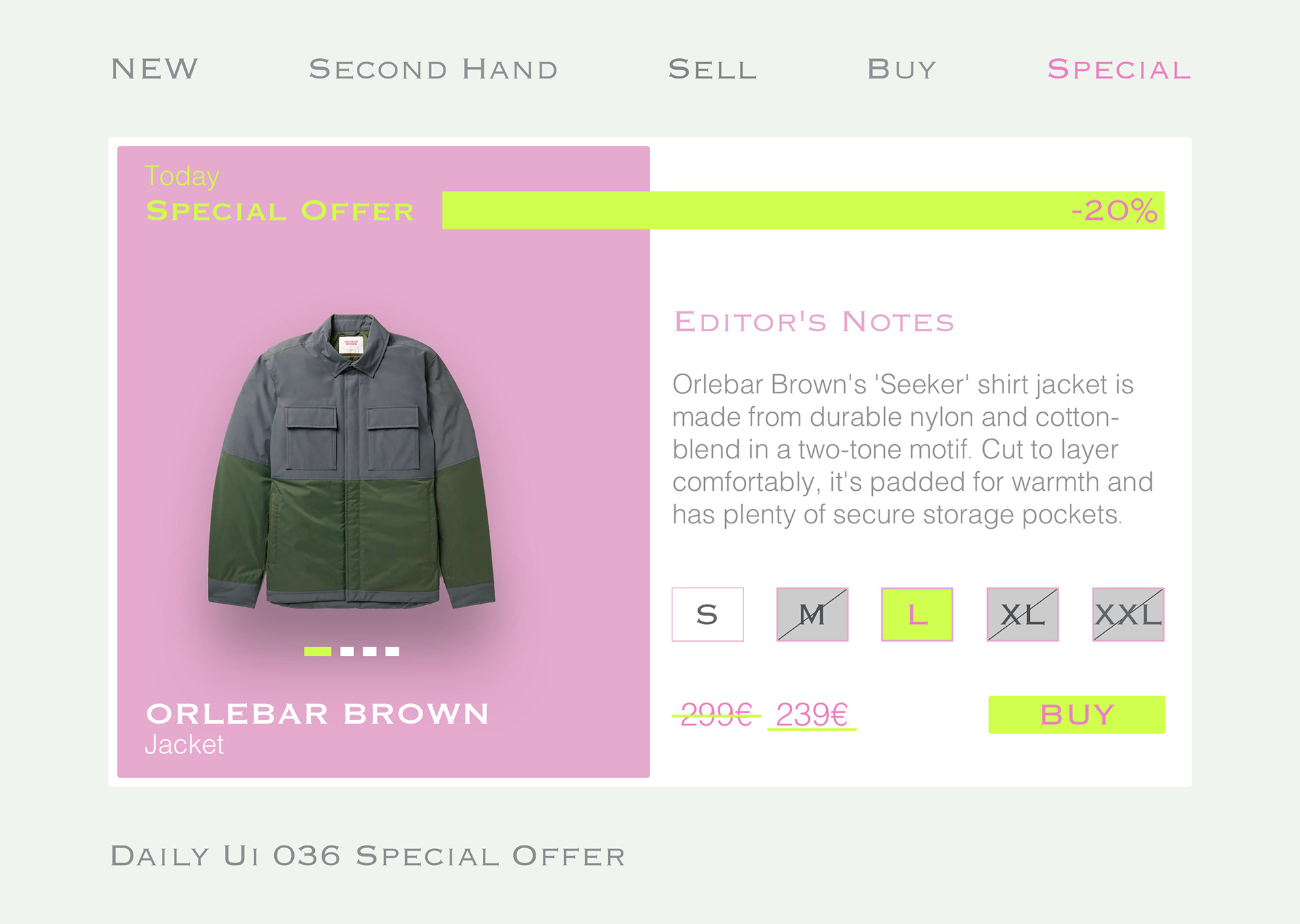Click the -20% discount banner
The height and width of the screenshot is (924, 1300).
pos(803,211)
